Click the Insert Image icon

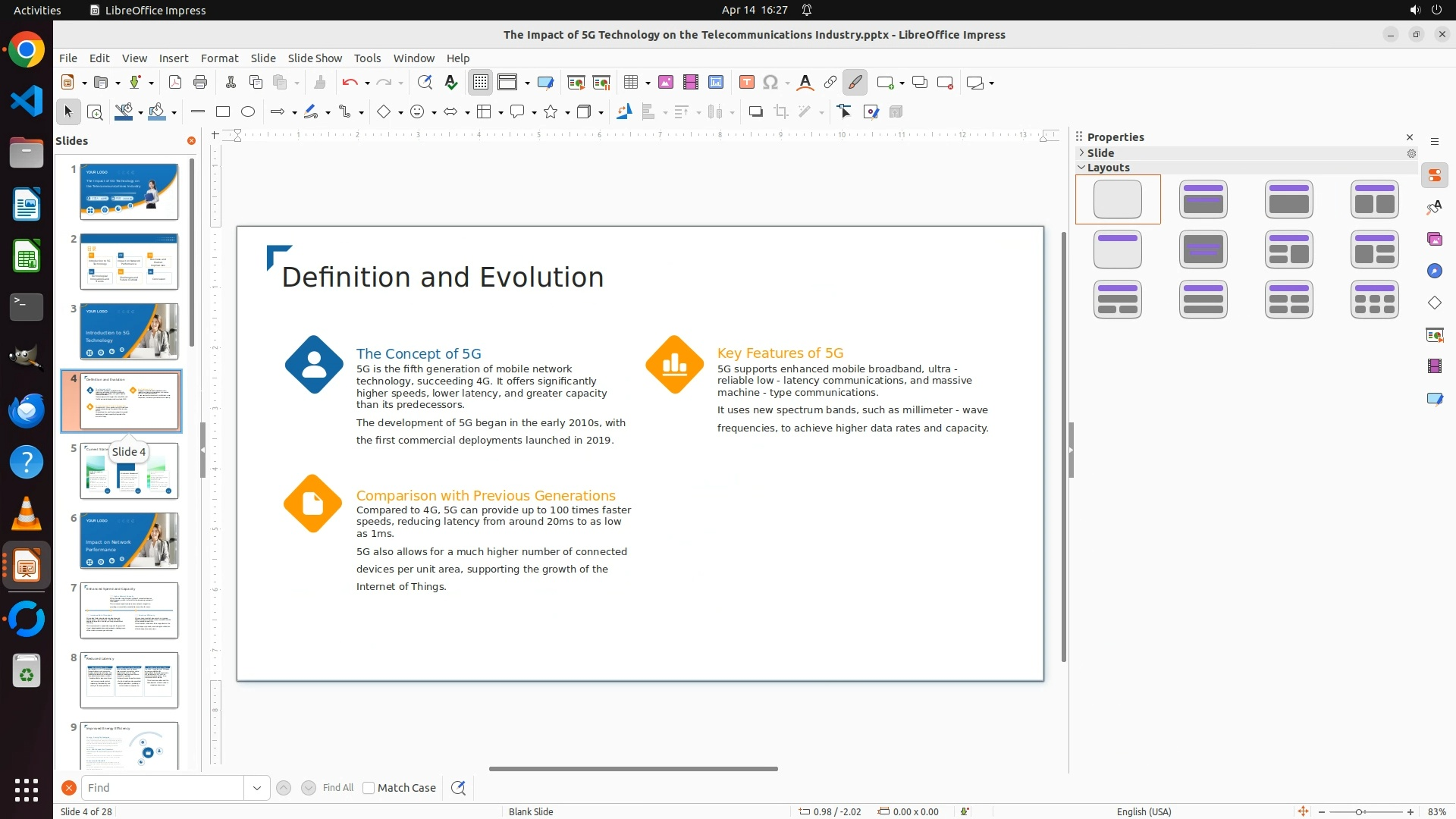[666, 83]
